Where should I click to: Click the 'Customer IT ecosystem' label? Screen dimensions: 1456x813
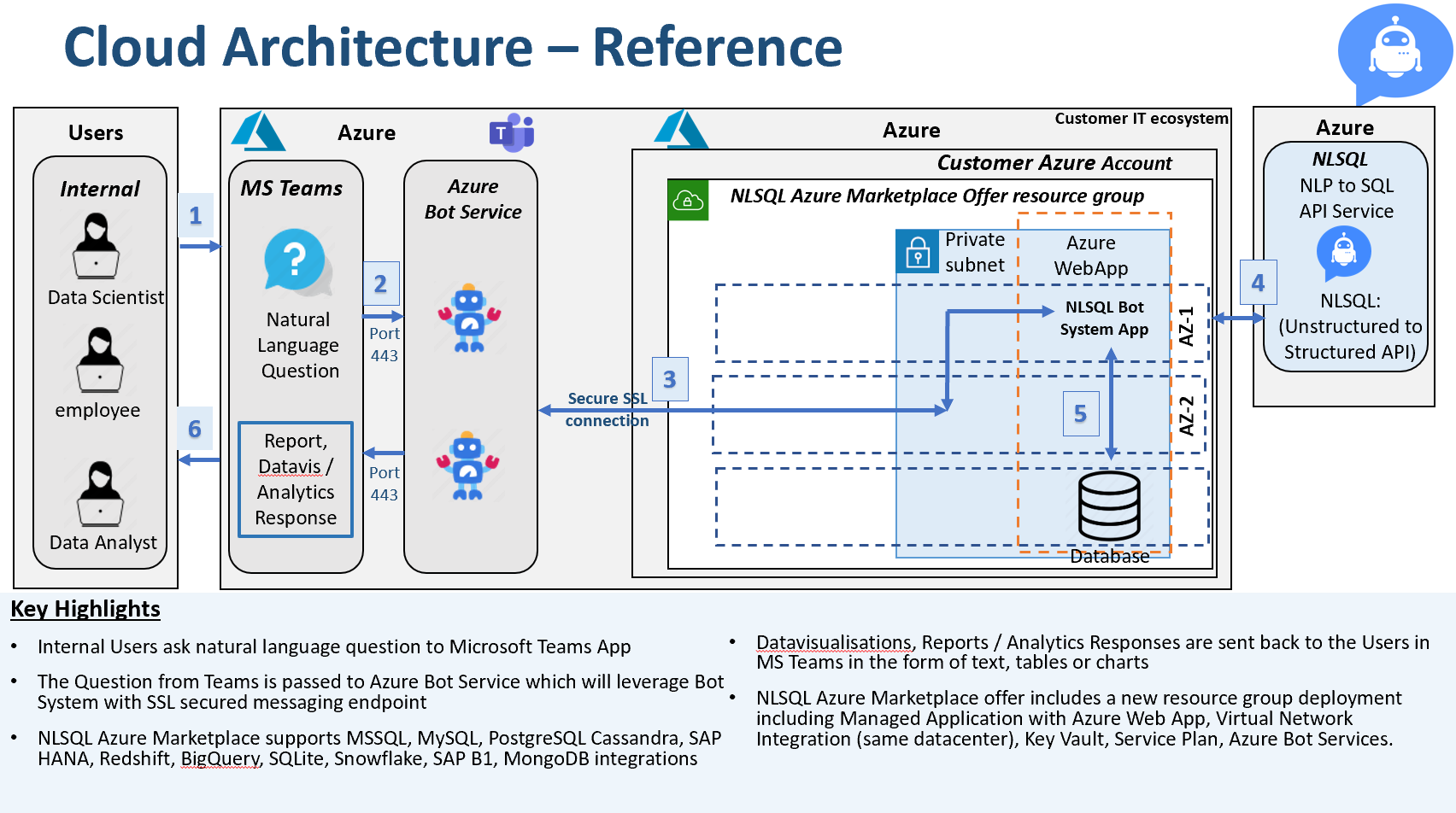coord(1142,119)
